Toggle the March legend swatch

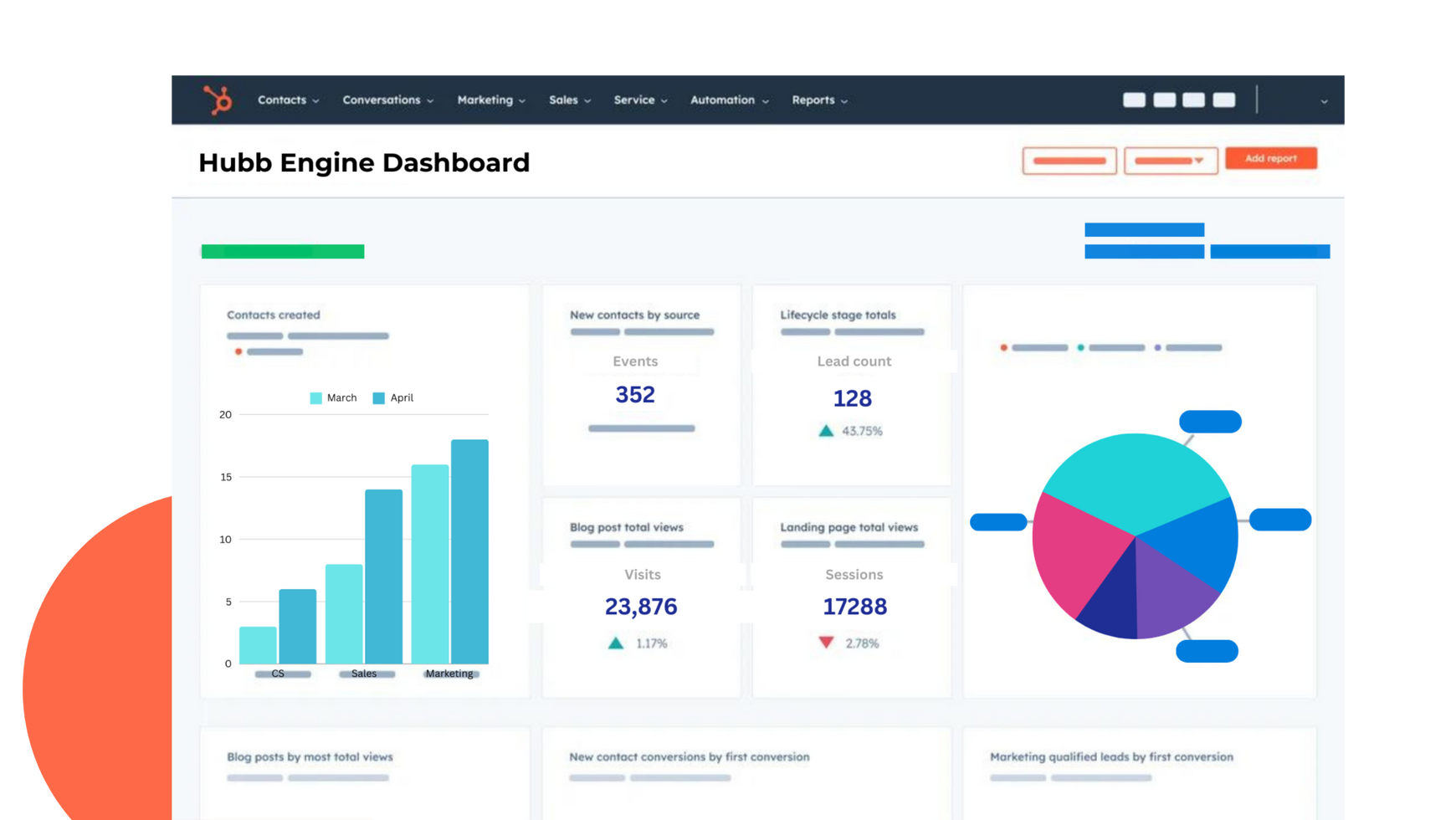pyautogui.click(x=316, y=398)
